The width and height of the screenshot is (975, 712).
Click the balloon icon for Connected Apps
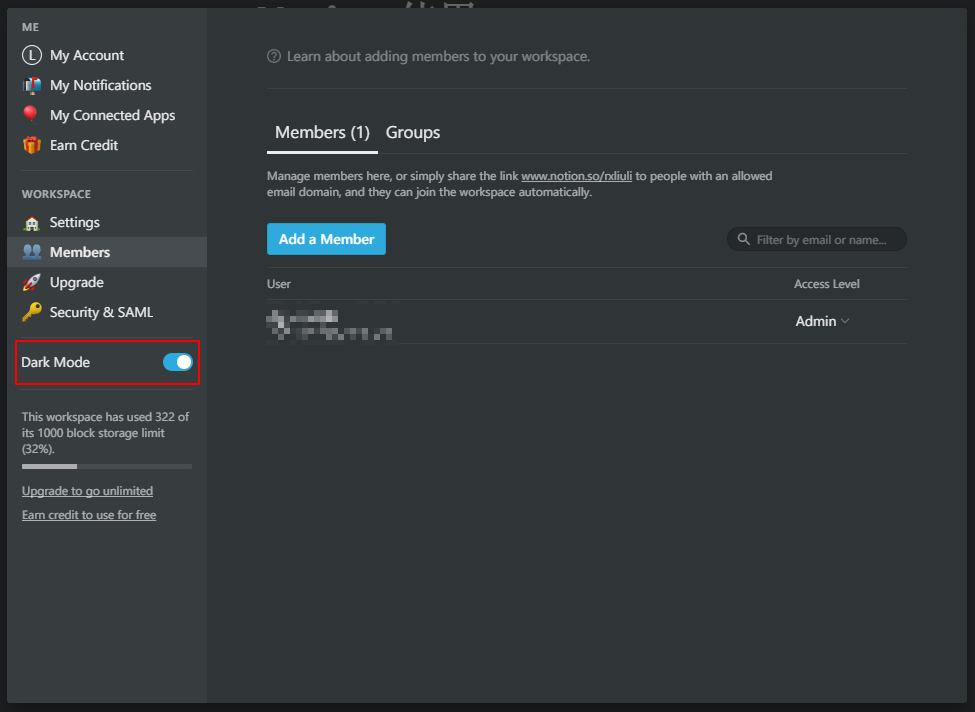click(x=30, y=114)
